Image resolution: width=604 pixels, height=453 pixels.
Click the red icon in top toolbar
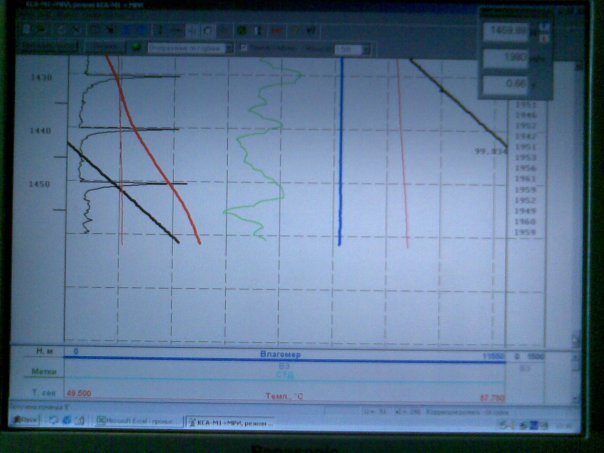click(276, 31)
